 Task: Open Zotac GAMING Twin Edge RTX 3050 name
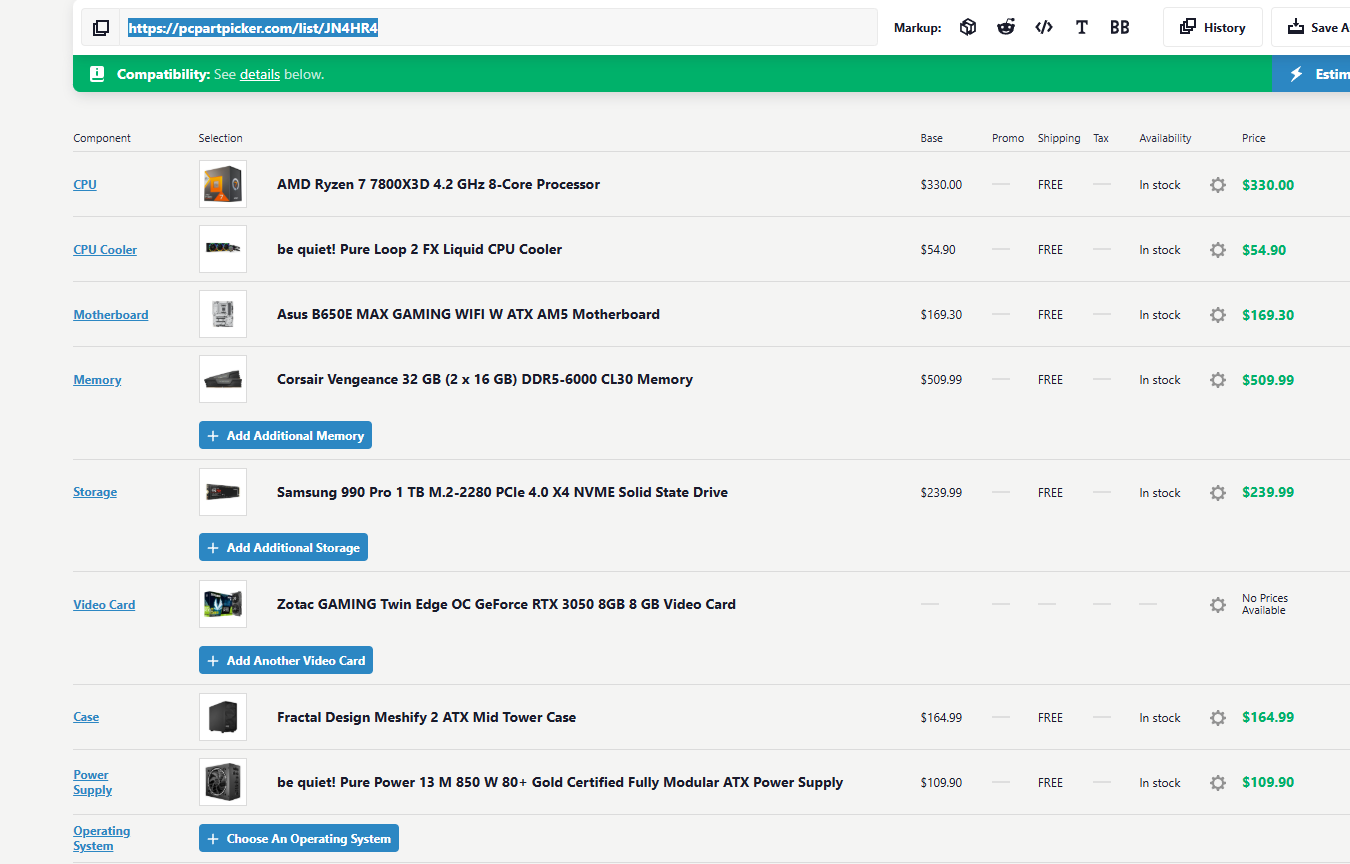pos(506,604)
